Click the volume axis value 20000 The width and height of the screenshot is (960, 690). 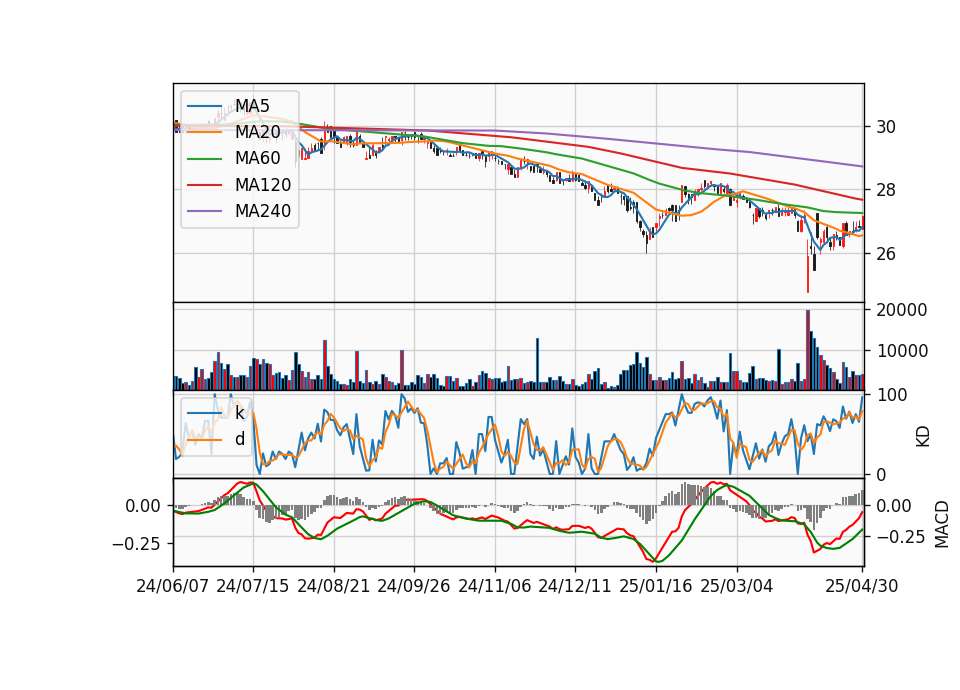[902, 310]
